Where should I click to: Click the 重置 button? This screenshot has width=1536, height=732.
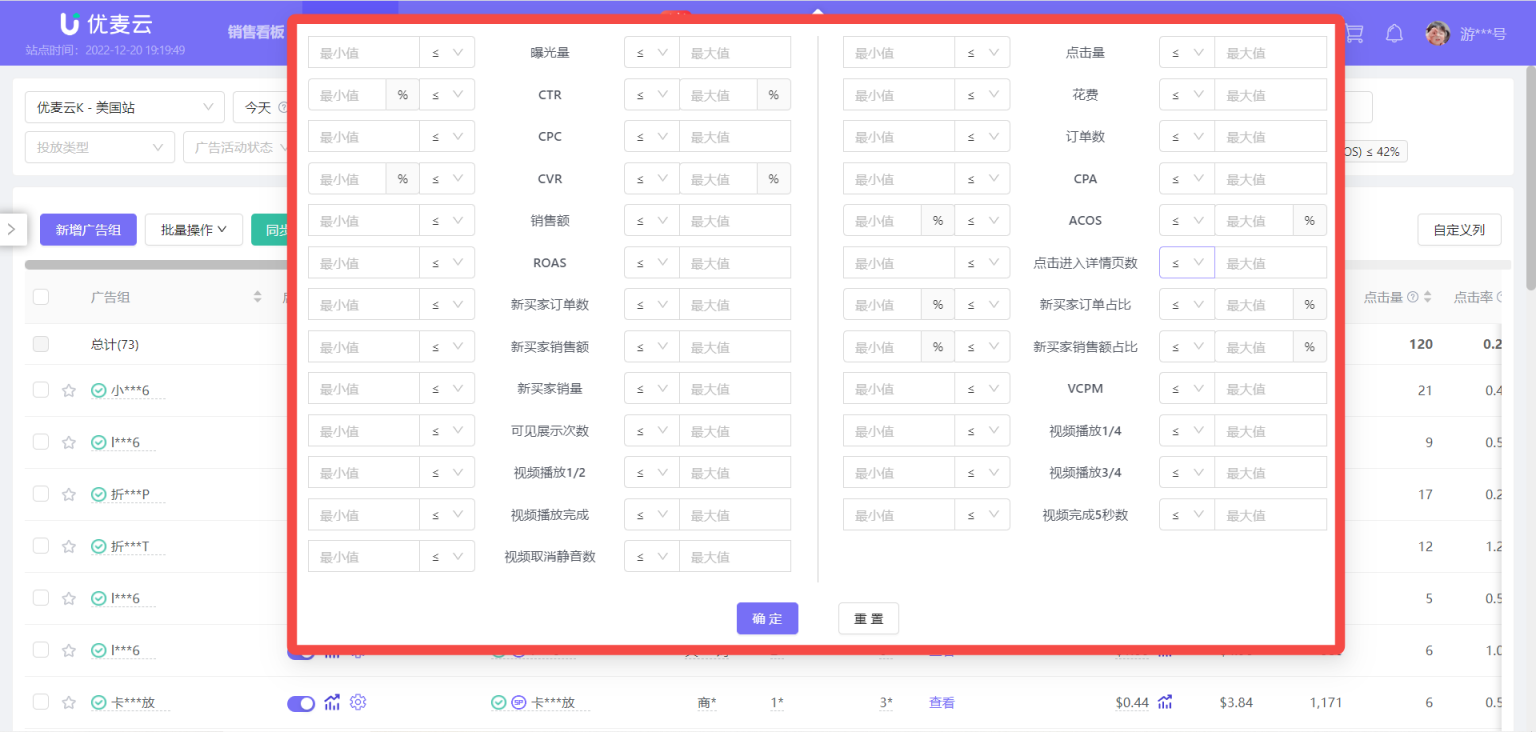click(868, 618)
